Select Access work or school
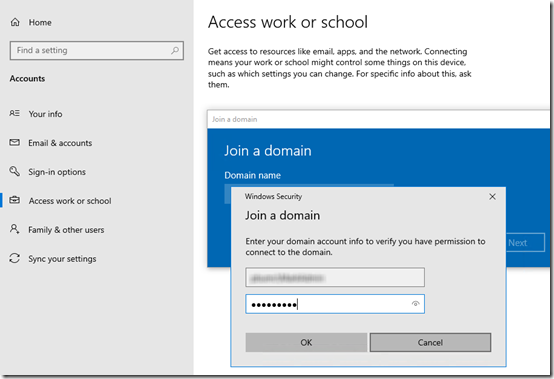The image size is (554, 379). [70, 201]
